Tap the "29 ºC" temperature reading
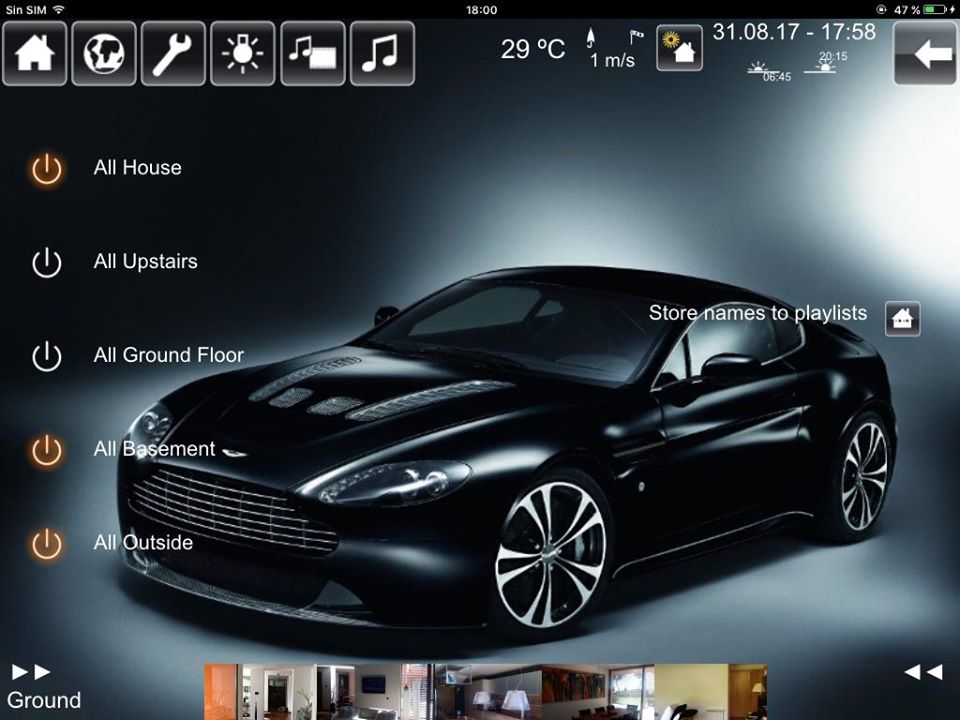The image size is (960, 720). pyautogui.click(x=533, y=49)
